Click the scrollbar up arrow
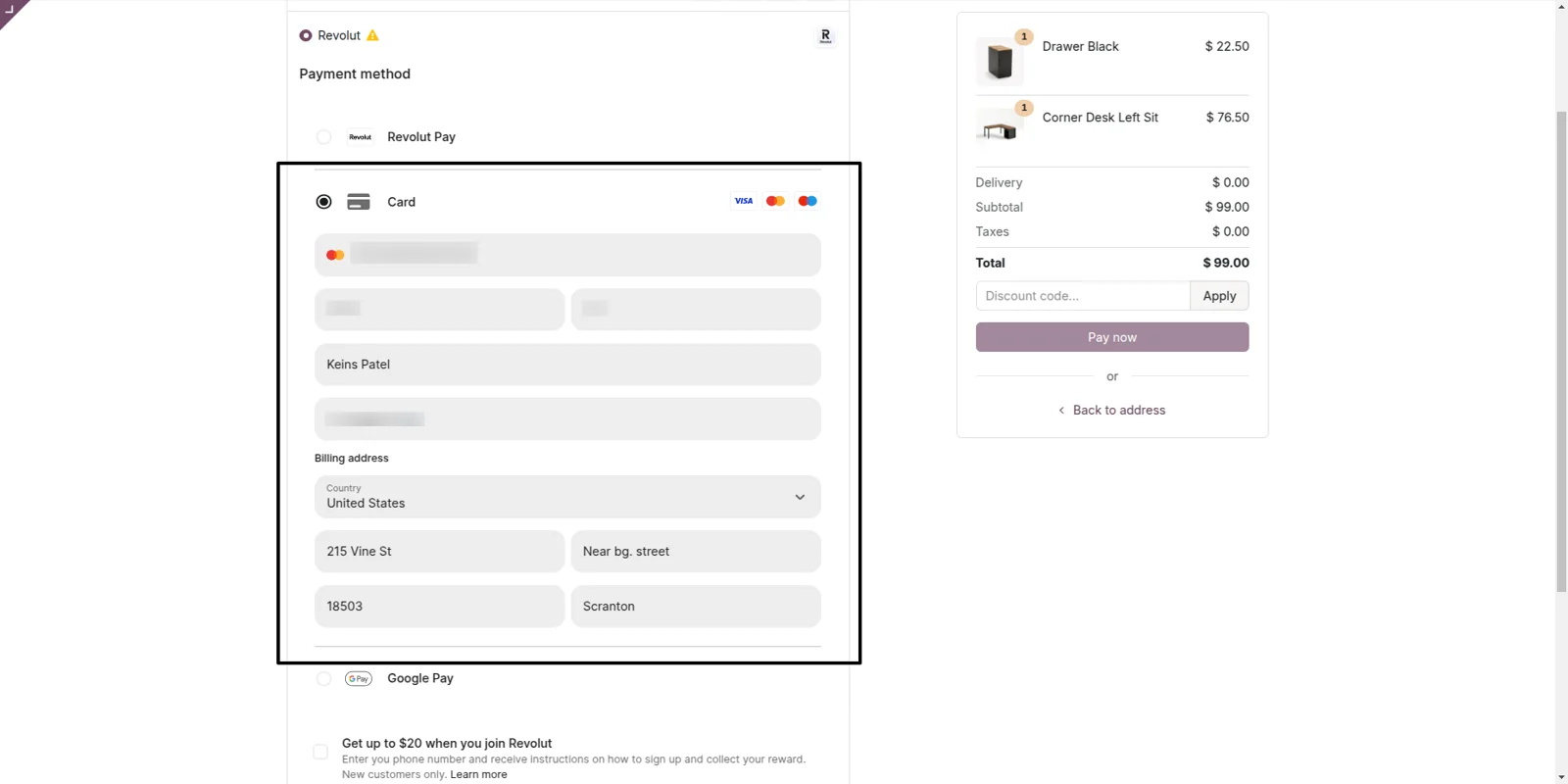Screen dimensions: 1568x784 (1561, 6)
